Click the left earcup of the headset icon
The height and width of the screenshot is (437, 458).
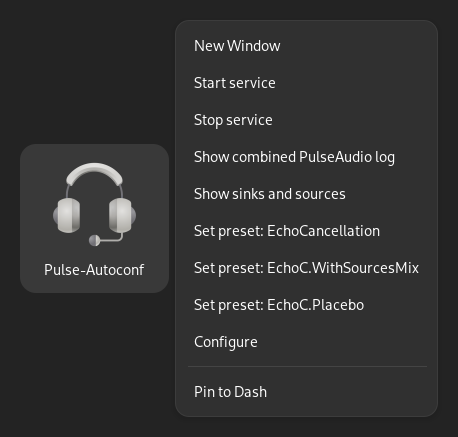(67, 215)
